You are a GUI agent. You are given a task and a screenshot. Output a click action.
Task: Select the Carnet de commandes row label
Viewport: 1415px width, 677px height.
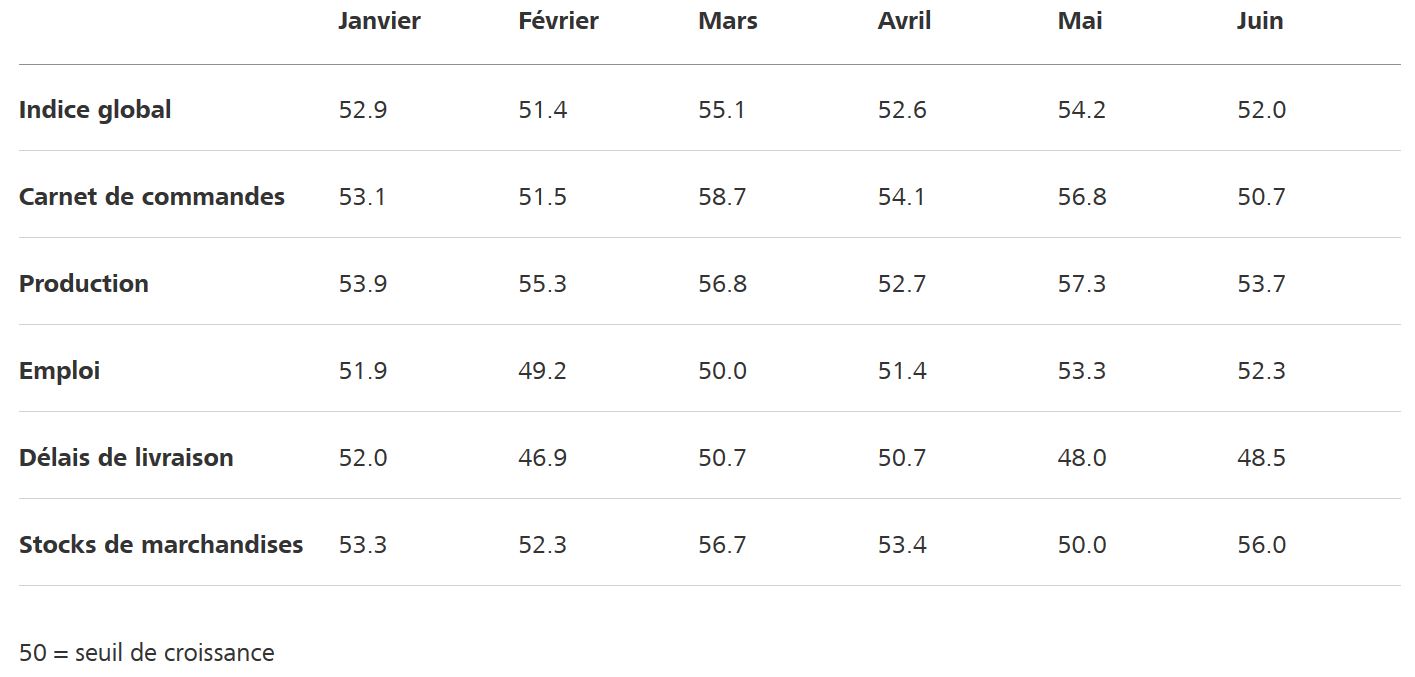[152, 196]
